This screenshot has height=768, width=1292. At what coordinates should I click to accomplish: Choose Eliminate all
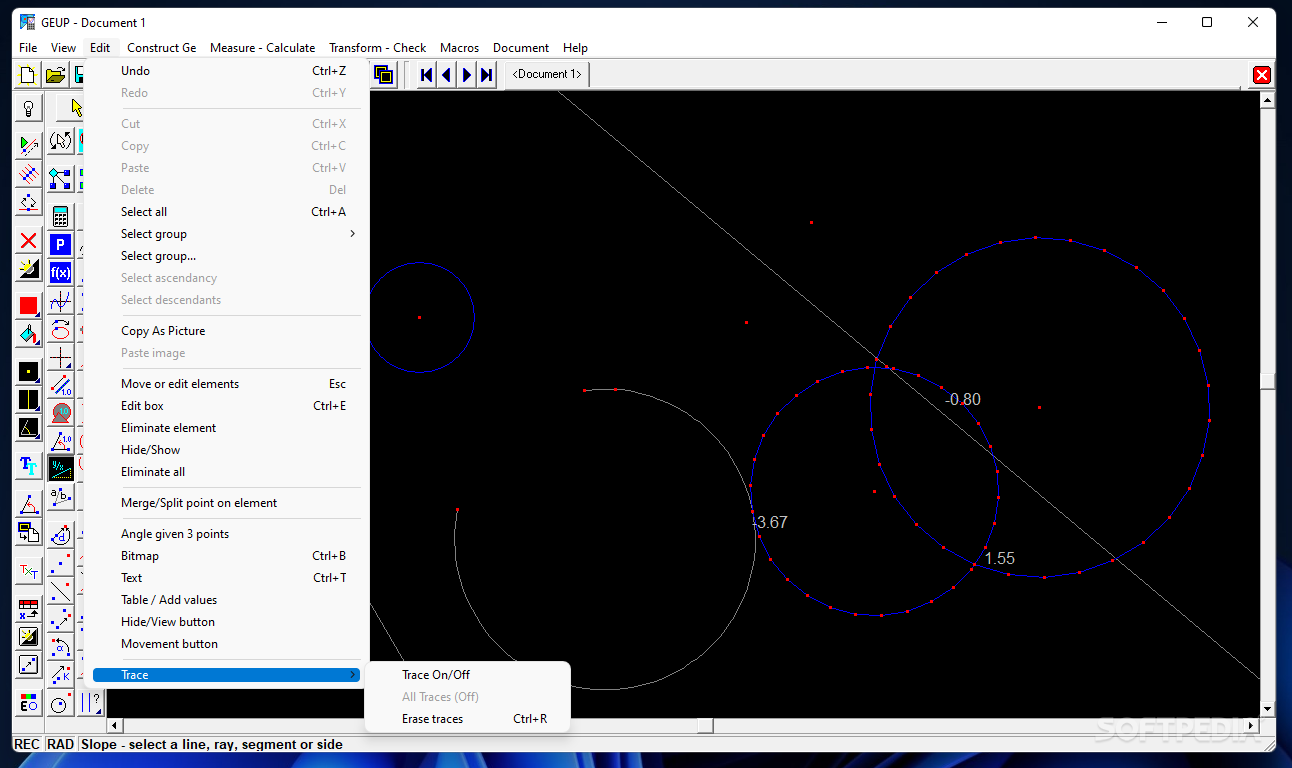[x=226, y=472]
